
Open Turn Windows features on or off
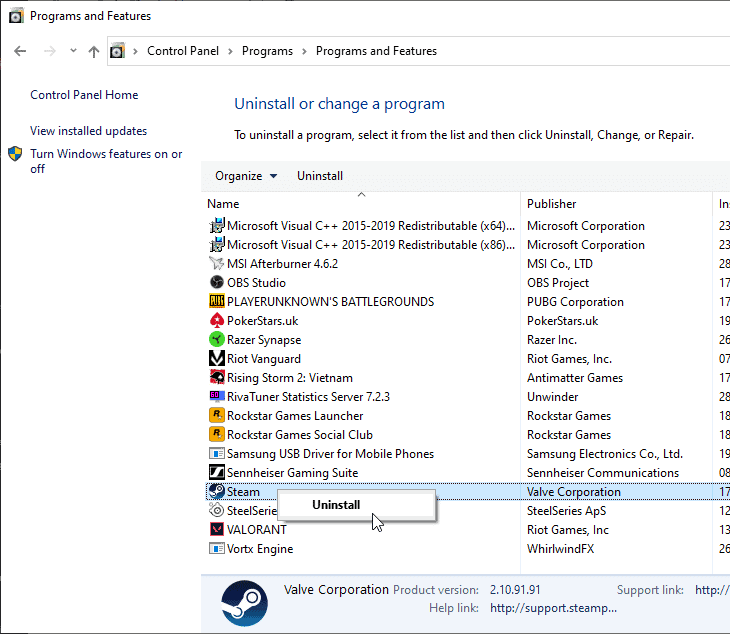click(106, 161)
